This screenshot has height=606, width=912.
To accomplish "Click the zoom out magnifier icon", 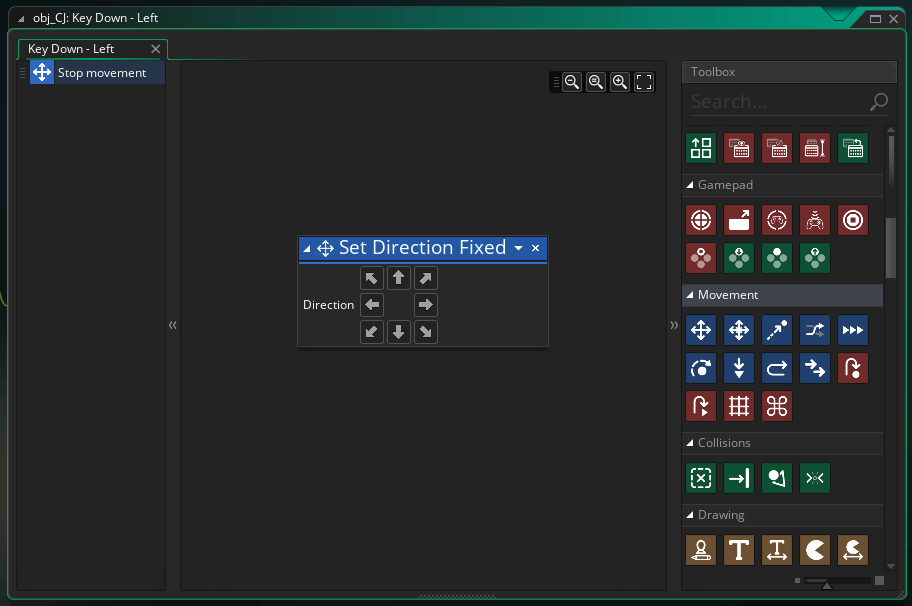I will click(x=572, y=82).
